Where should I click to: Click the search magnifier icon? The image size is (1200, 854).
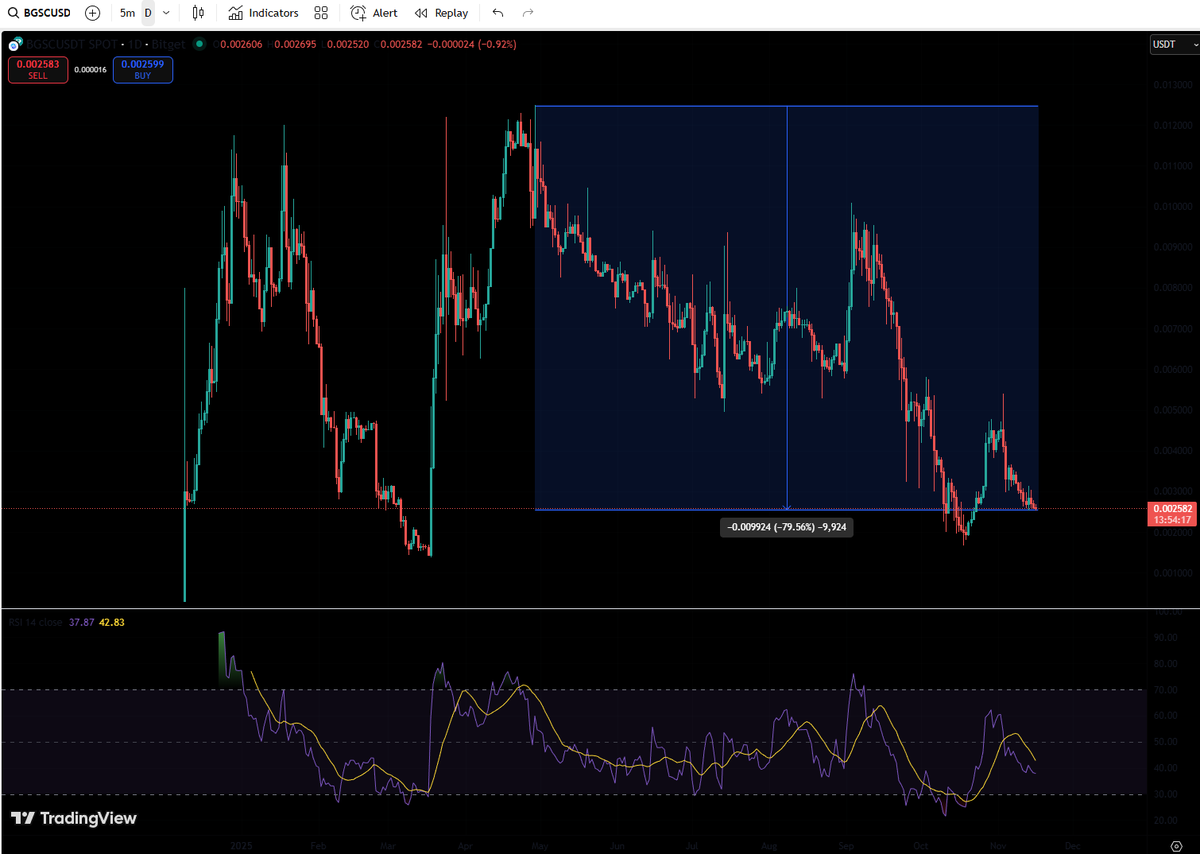13,13
